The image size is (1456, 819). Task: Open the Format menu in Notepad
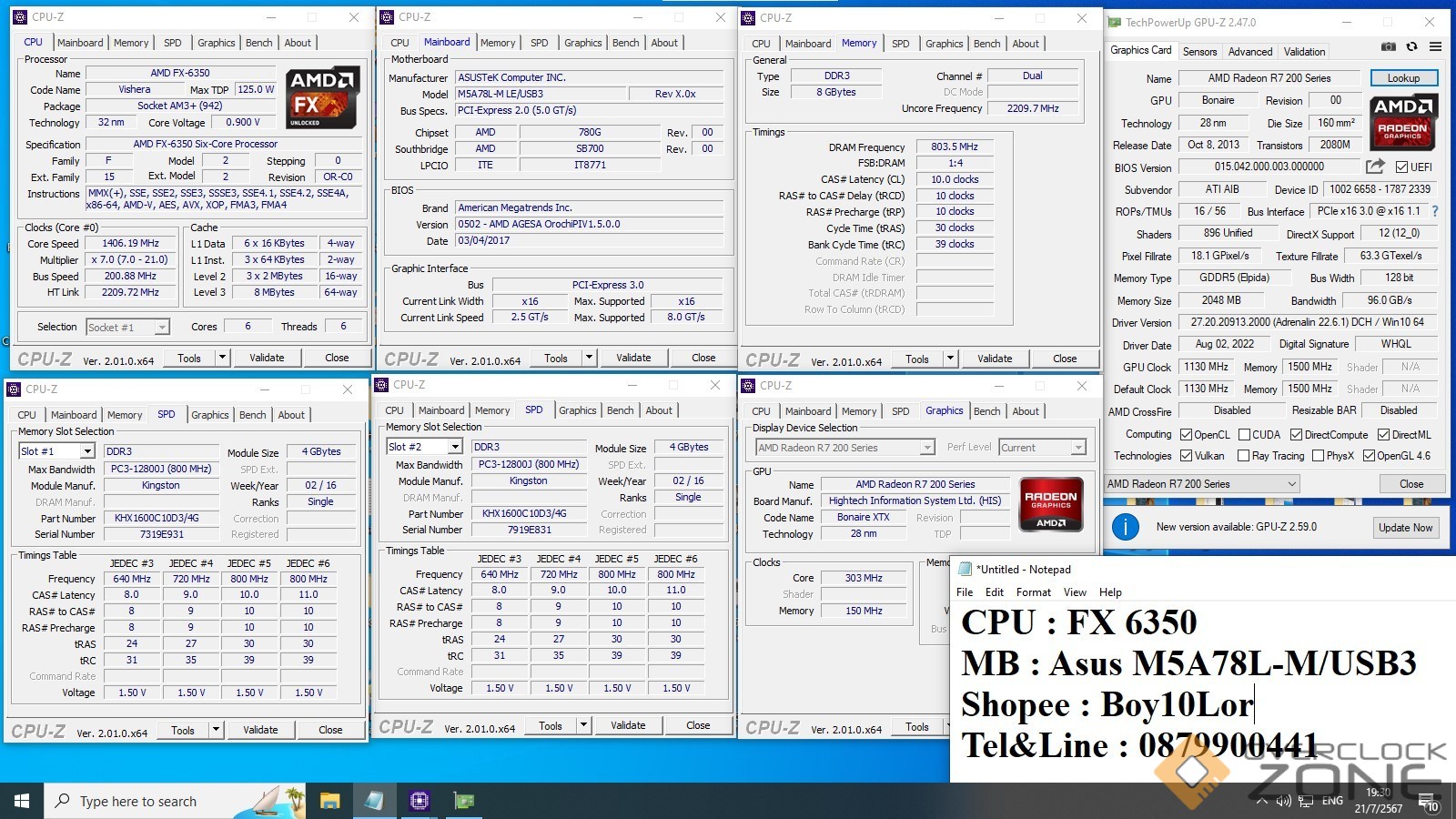(x=1033, y=592)
